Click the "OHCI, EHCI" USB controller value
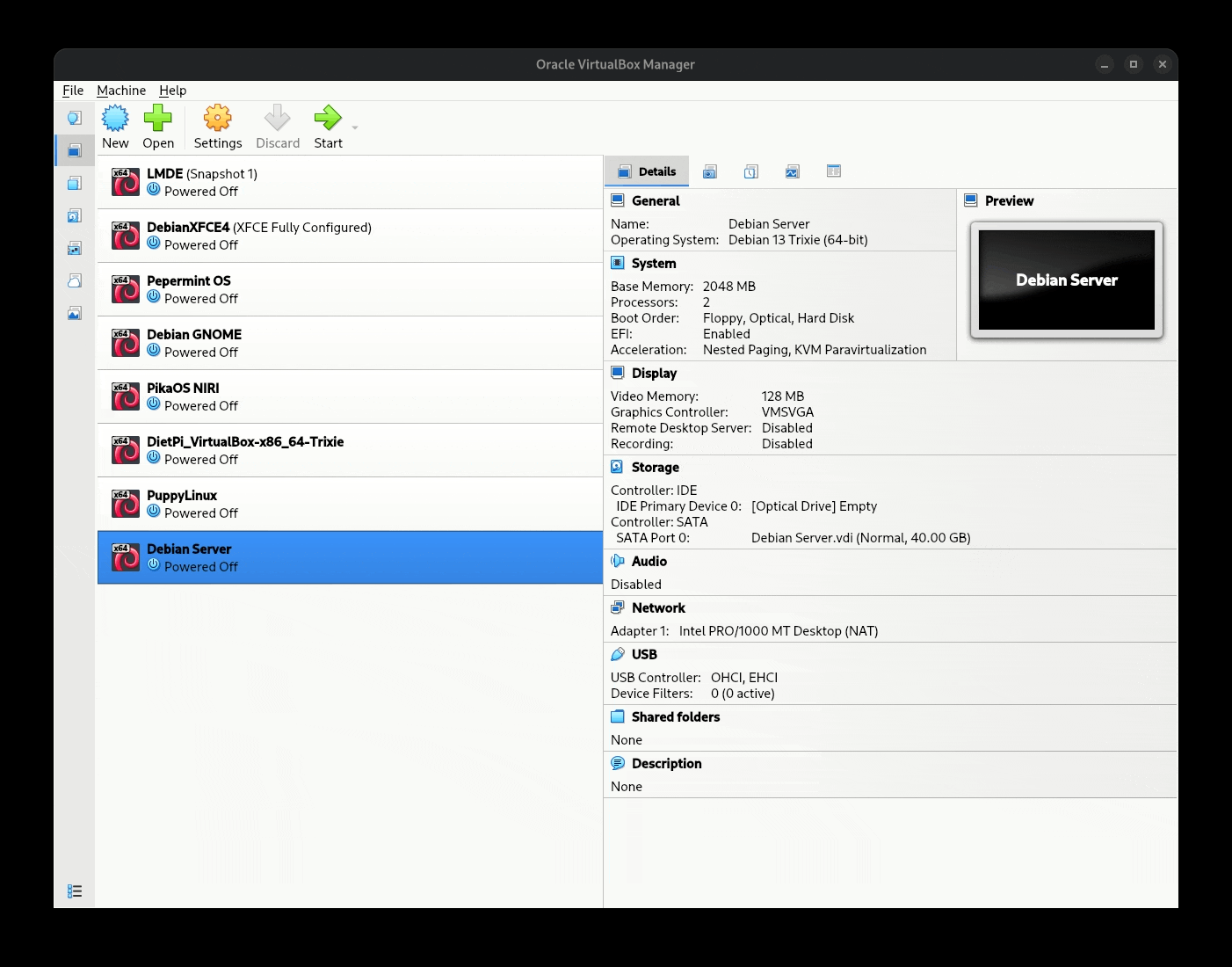Screen dimensions: 1232x967 (744, 678)
